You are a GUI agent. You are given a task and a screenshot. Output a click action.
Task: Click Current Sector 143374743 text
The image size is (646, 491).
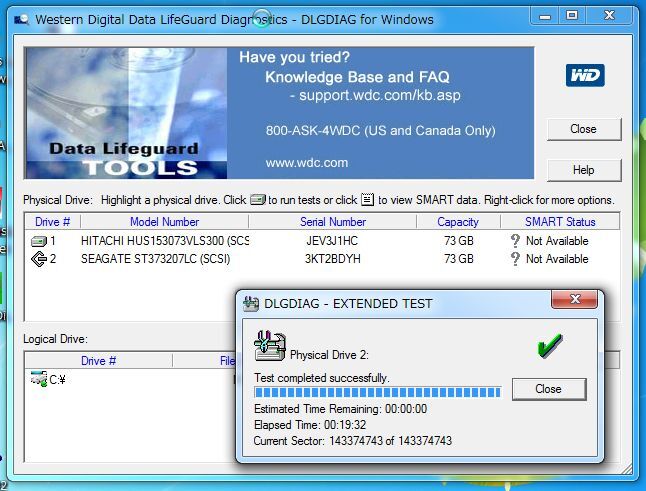353,441
